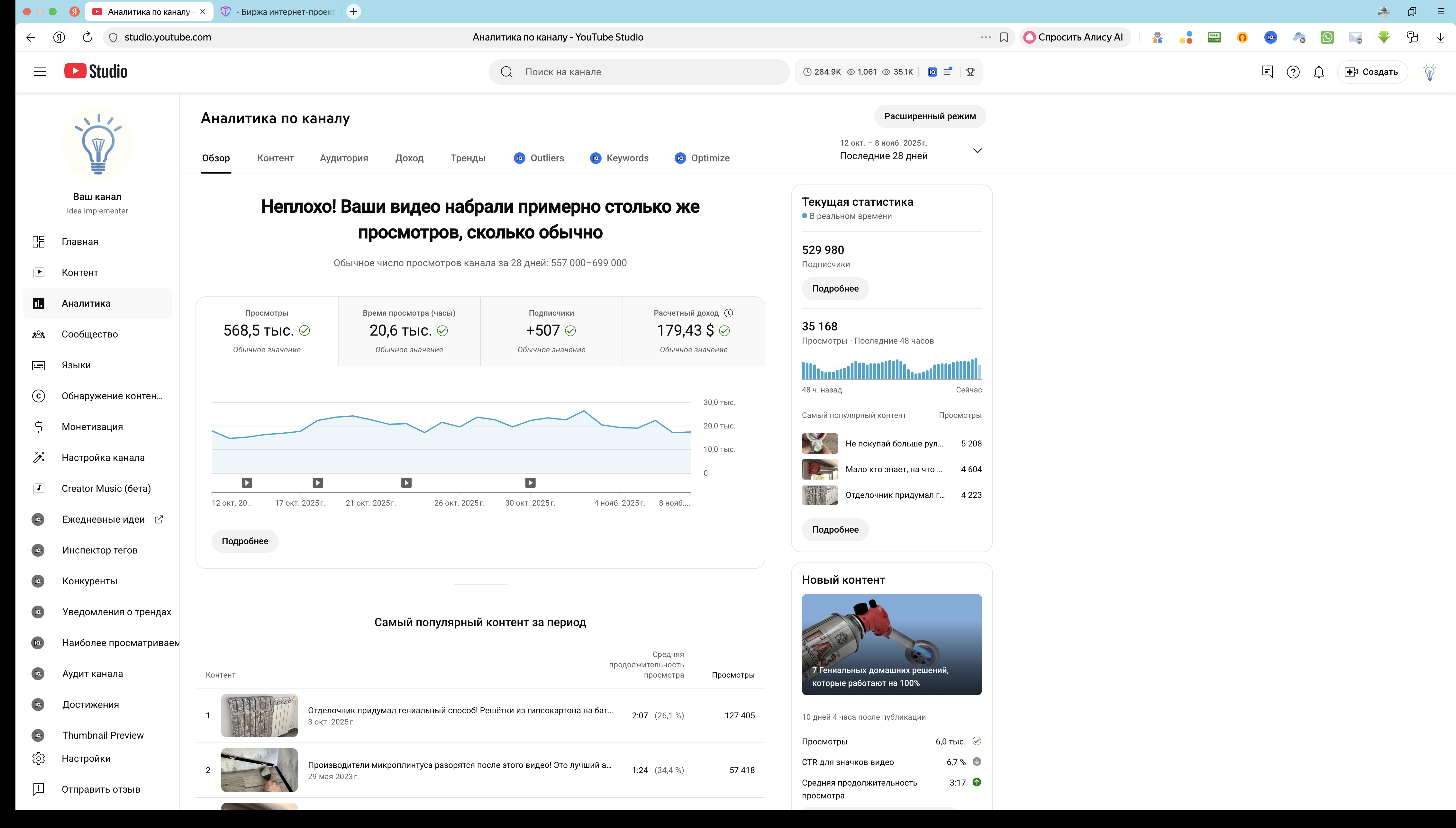1456x828 pixels.
Task: Open browser address bar three-dots menu
Action: tap(986, 38)
